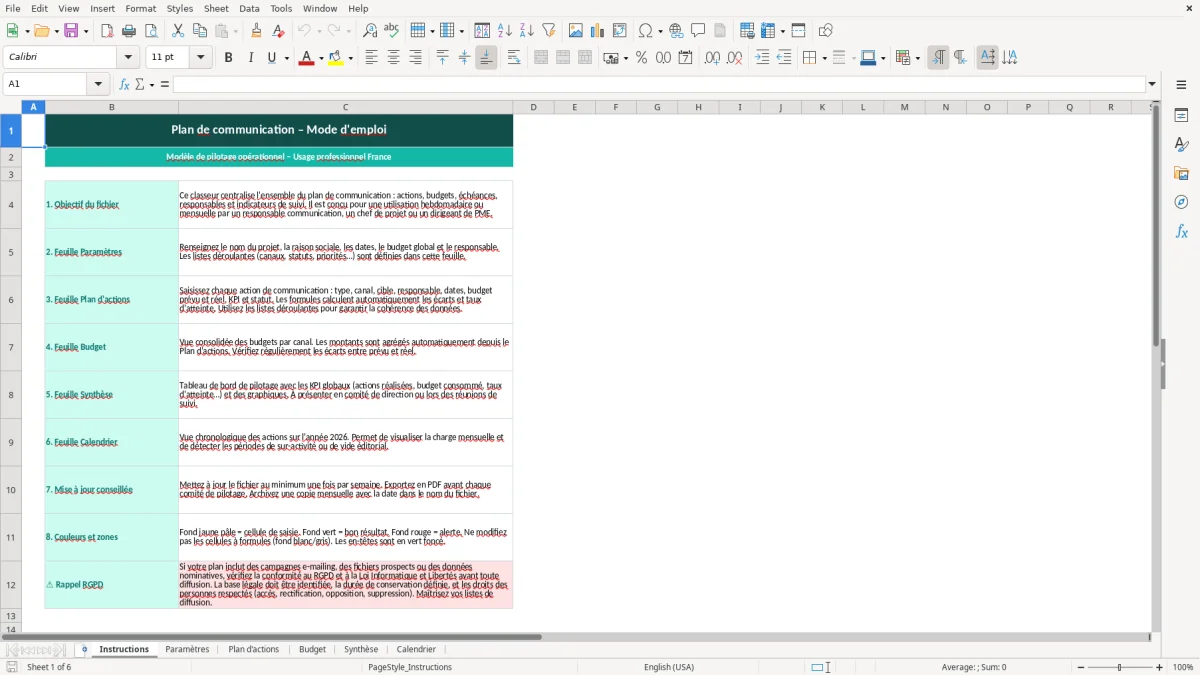Open Find & Replace magnifier icon

coord(370,31)
